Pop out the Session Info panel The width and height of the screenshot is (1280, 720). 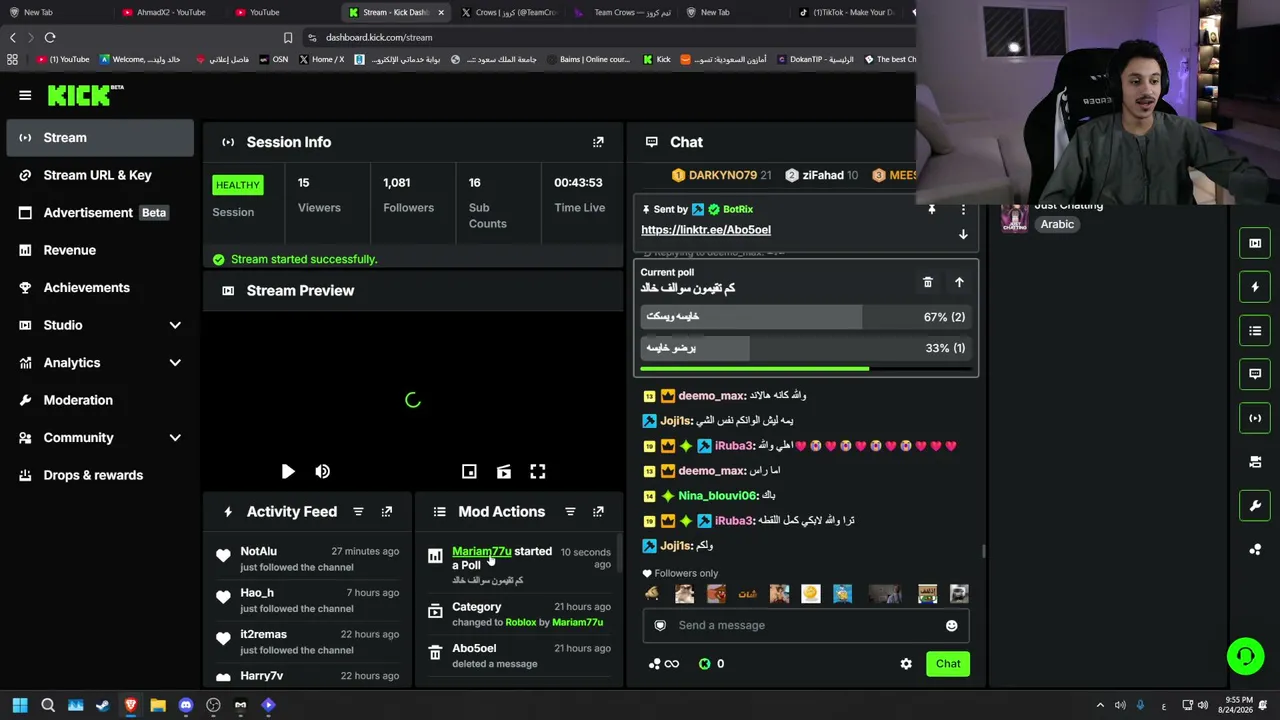[598, 142]
